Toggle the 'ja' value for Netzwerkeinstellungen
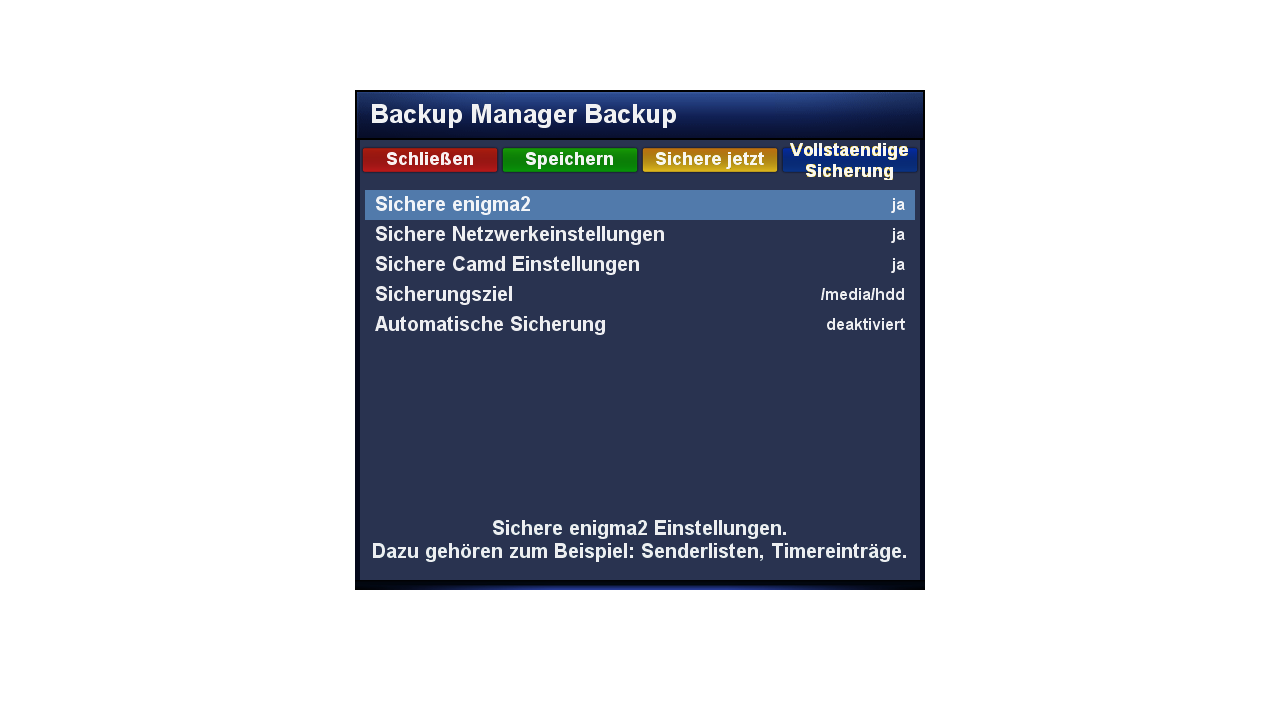Image resolution: width=1280 pixels, height=720 pixels. [898, 235]
